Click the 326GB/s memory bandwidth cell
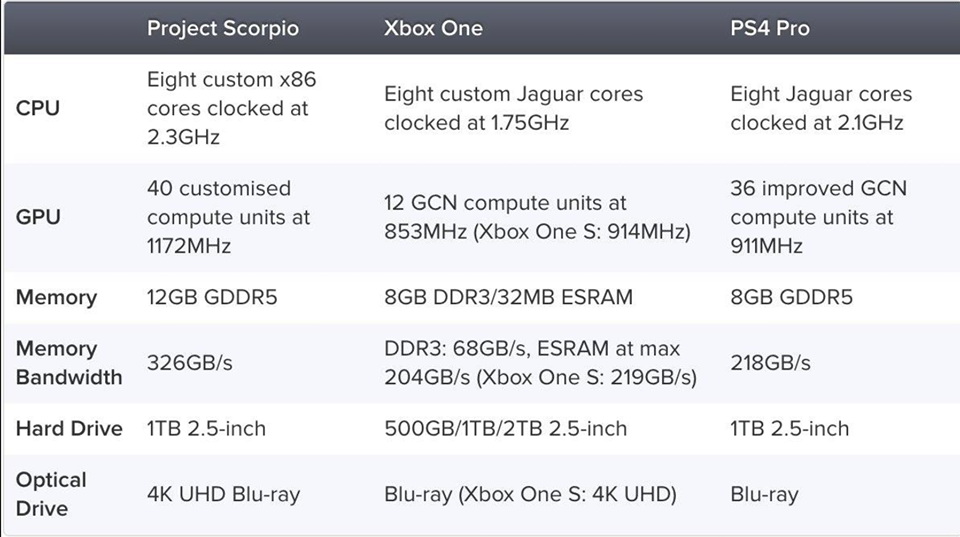The image size is (960, 537). point(190,363)
